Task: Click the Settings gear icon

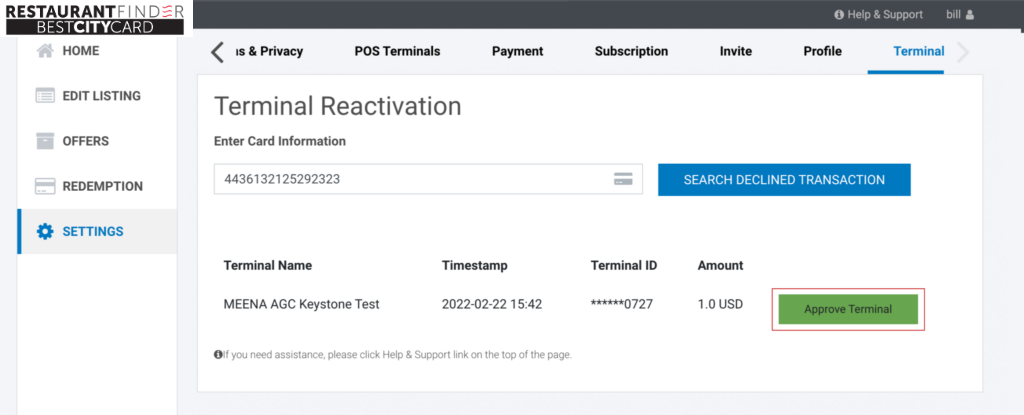Action: point(44,231)
